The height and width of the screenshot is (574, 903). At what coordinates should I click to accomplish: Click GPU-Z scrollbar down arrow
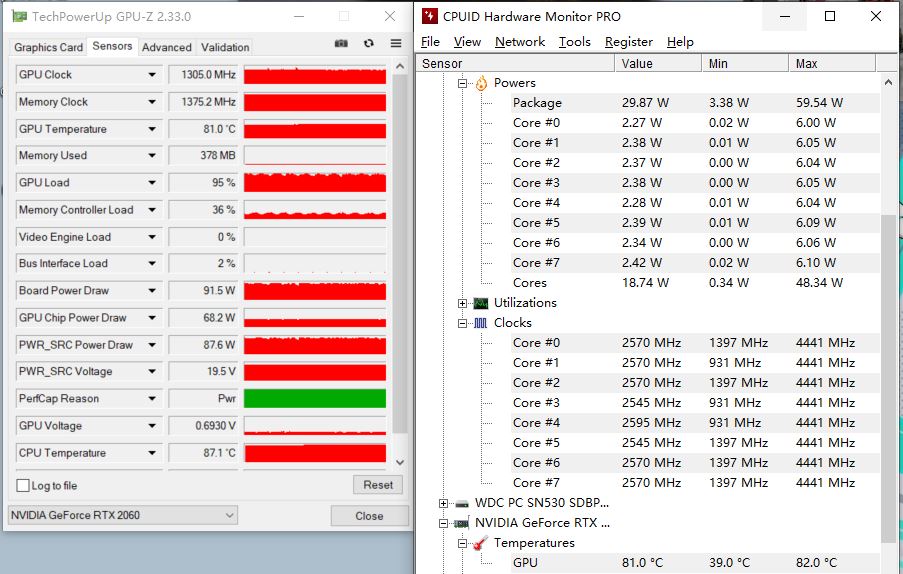400,462
